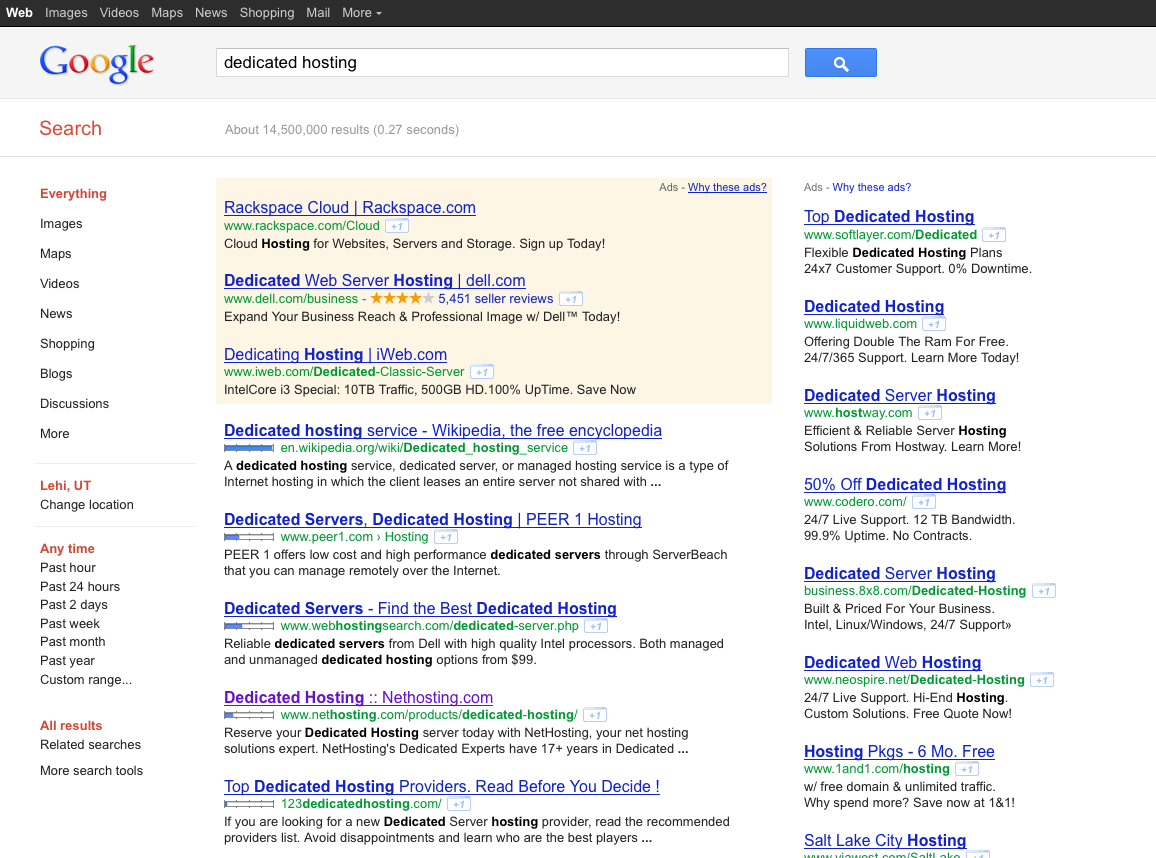
Task: Click +1 button beside neospire.net URL
Action: click(x=1042, y=680)
